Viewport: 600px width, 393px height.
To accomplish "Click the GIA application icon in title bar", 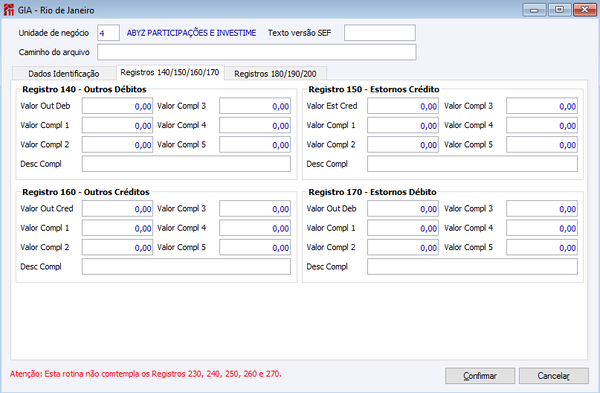I will pyautogui.click(x=8, y=10).
